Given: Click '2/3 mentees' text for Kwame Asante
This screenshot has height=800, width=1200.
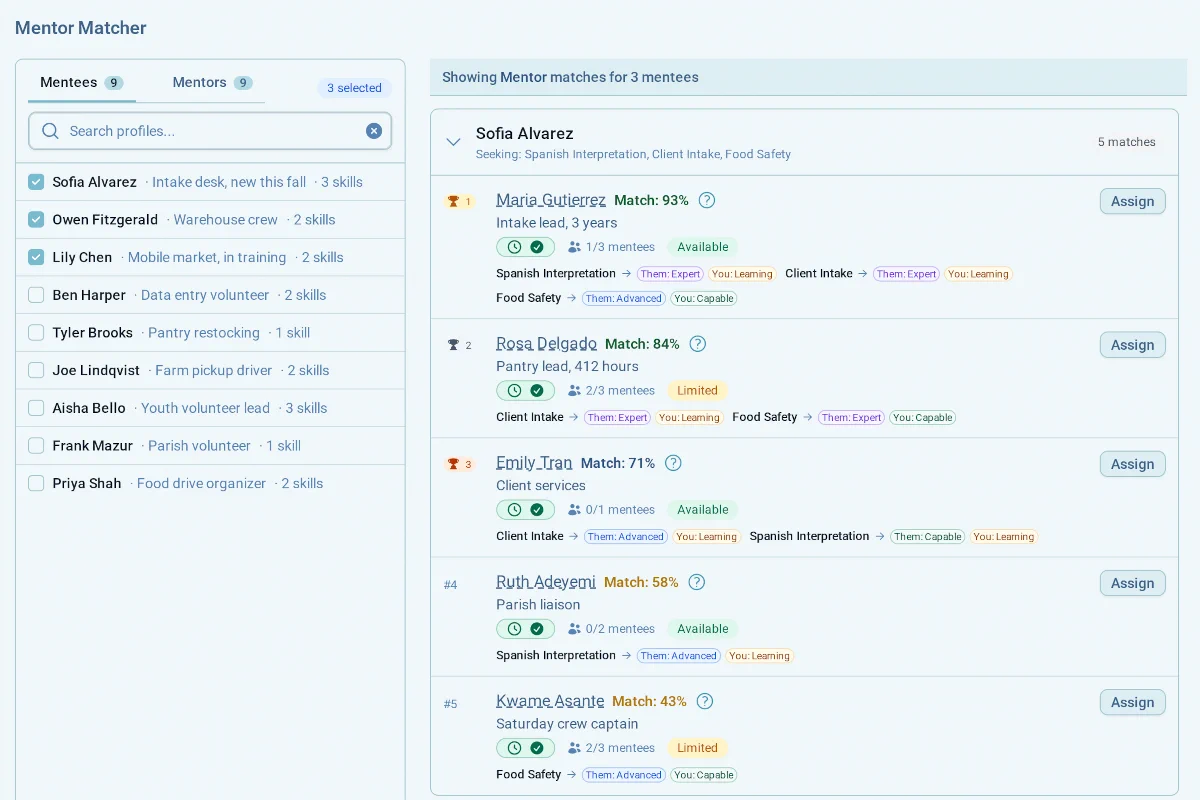Looking at the screenshot, I should point(621,748).
